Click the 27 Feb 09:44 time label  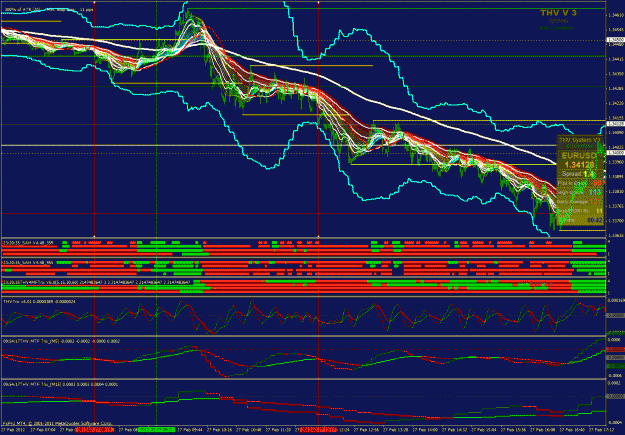(x=190, y=430)
